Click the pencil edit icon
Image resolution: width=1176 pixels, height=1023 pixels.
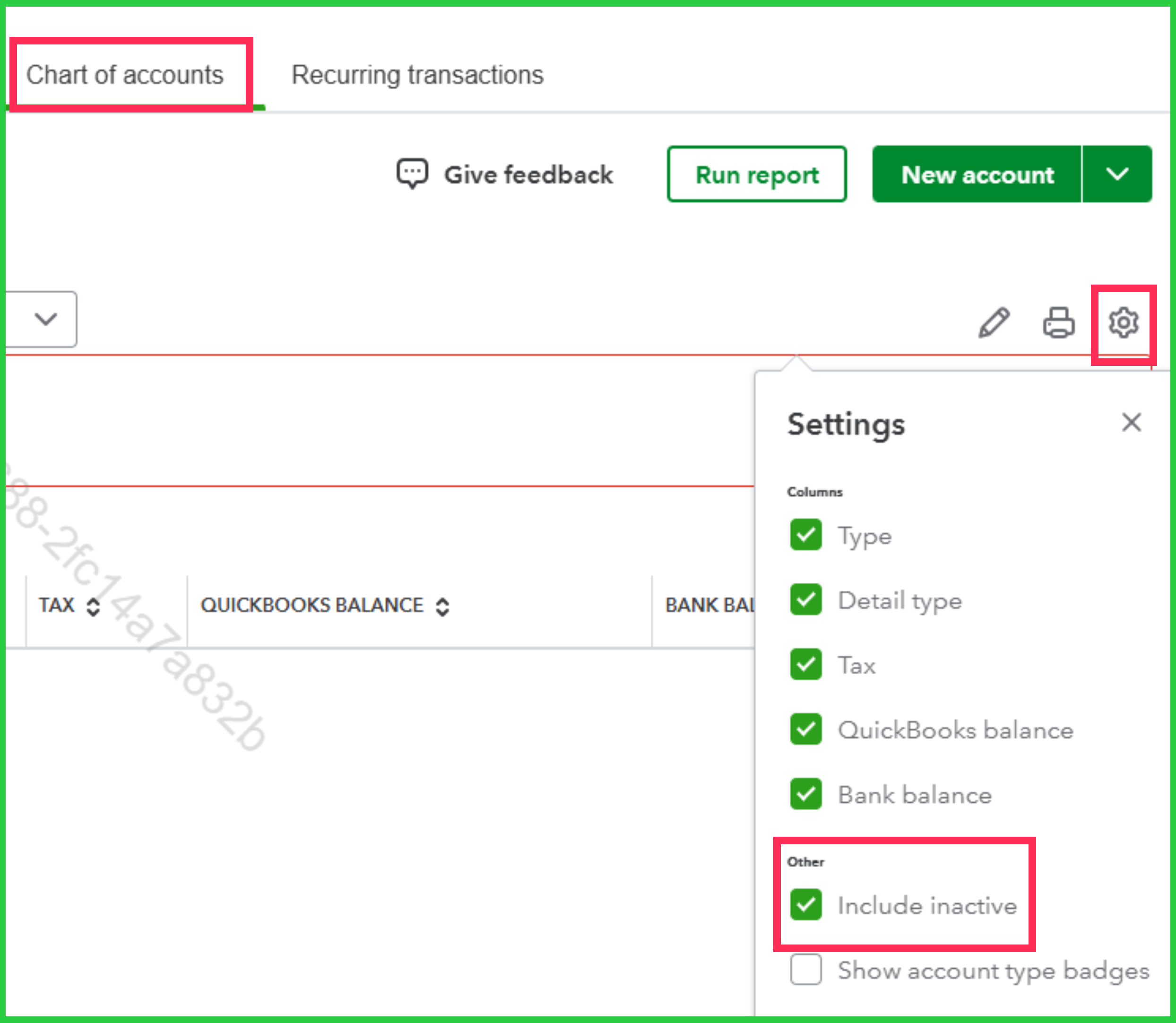(994, 322)
